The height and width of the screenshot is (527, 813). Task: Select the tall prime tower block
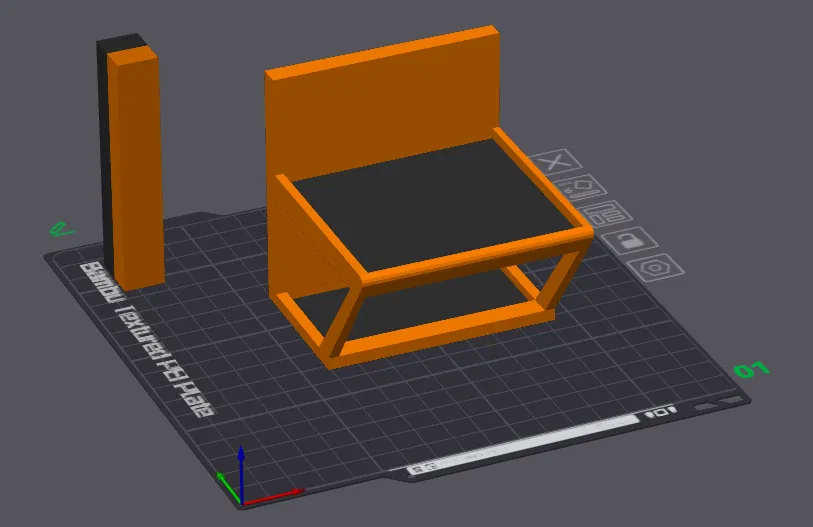pyautogui.click(x=131, y=161)
